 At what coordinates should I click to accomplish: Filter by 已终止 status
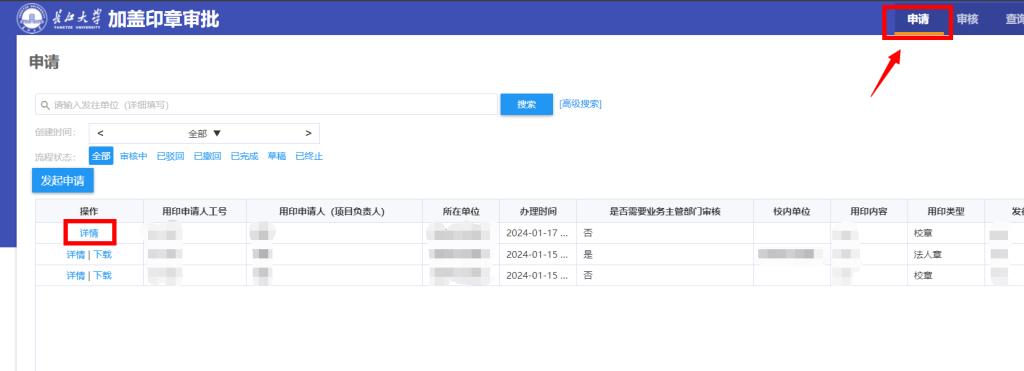(309, 156)
